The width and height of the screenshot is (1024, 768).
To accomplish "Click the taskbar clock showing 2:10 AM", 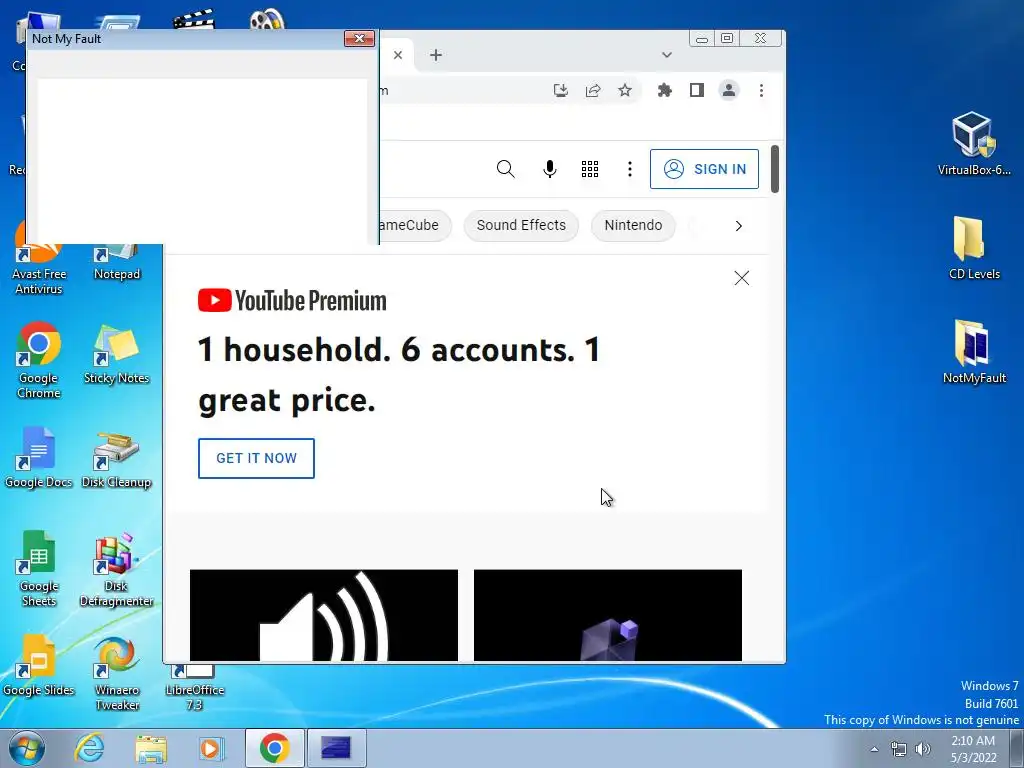I will [x=973, y=749].
